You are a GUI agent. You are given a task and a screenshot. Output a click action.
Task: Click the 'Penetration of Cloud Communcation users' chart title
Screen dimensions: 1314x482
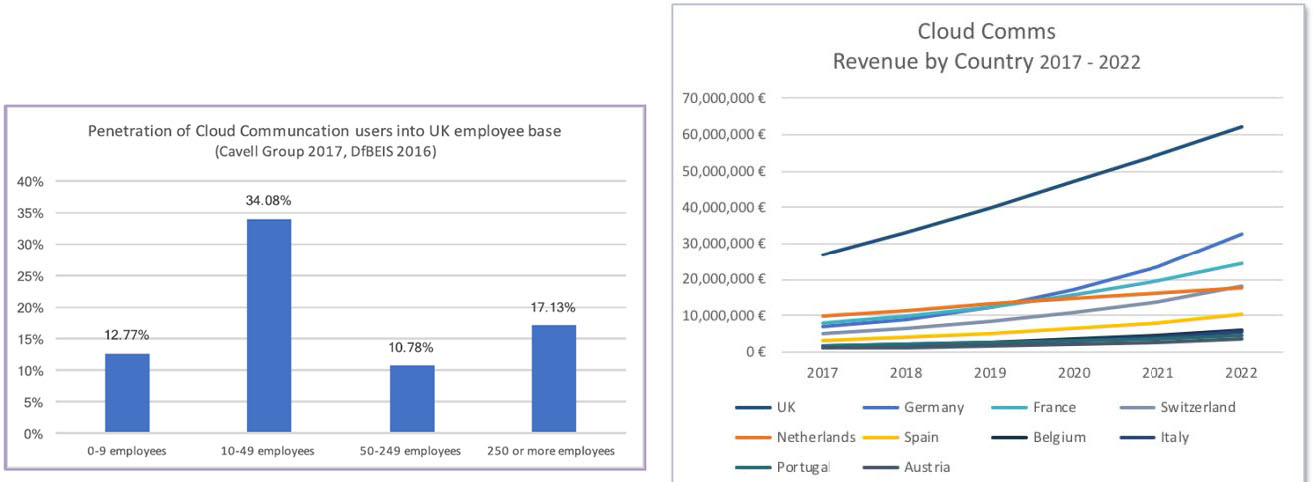coord(323,130)
